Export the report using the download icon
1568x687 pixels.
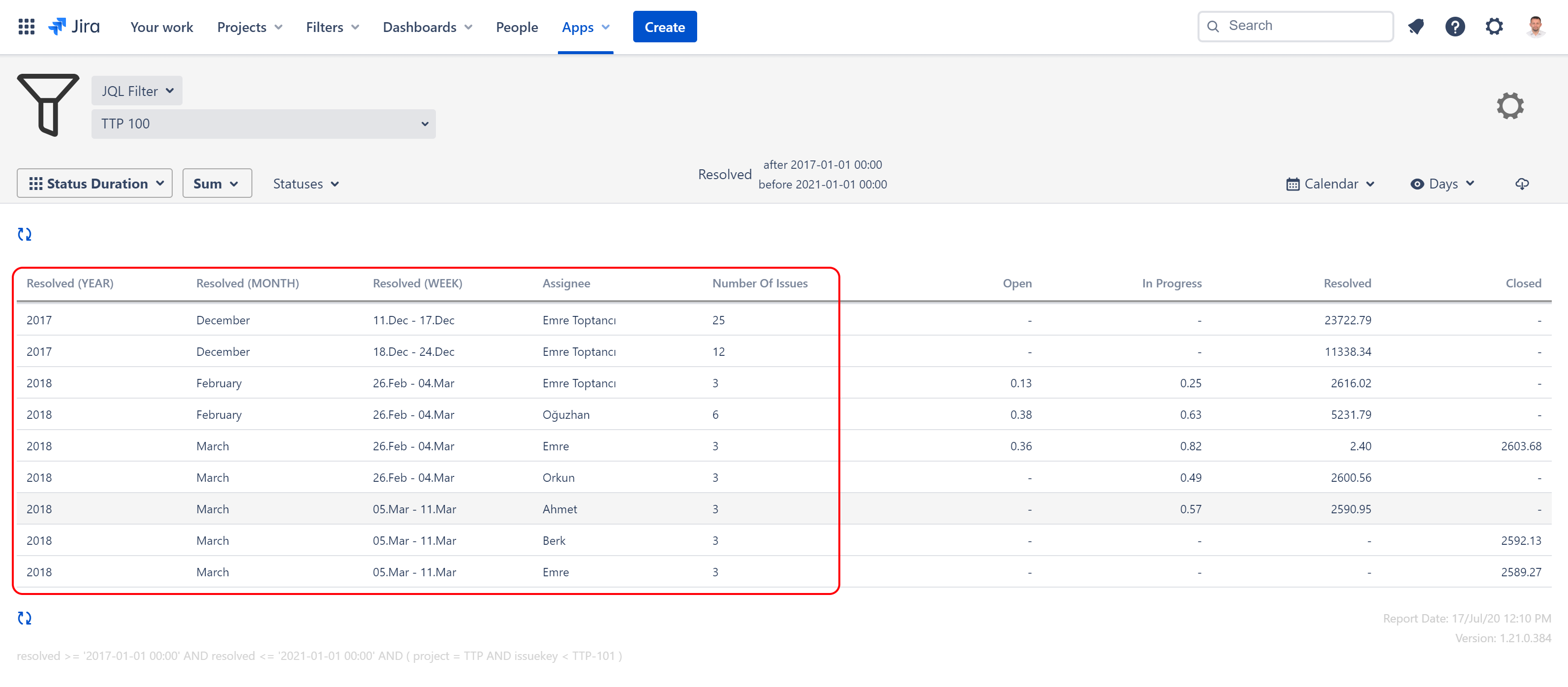click(1522, 184)
